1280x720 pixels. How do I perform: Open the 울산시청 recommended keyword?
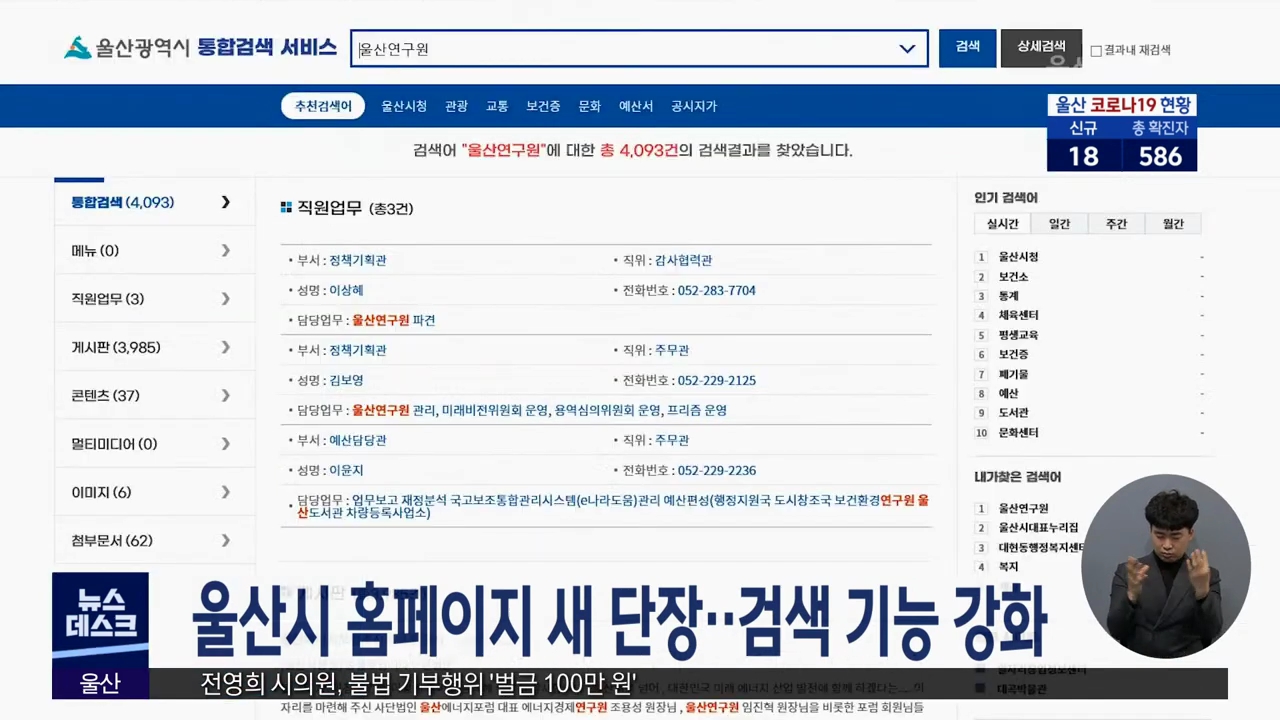[404, 106]
